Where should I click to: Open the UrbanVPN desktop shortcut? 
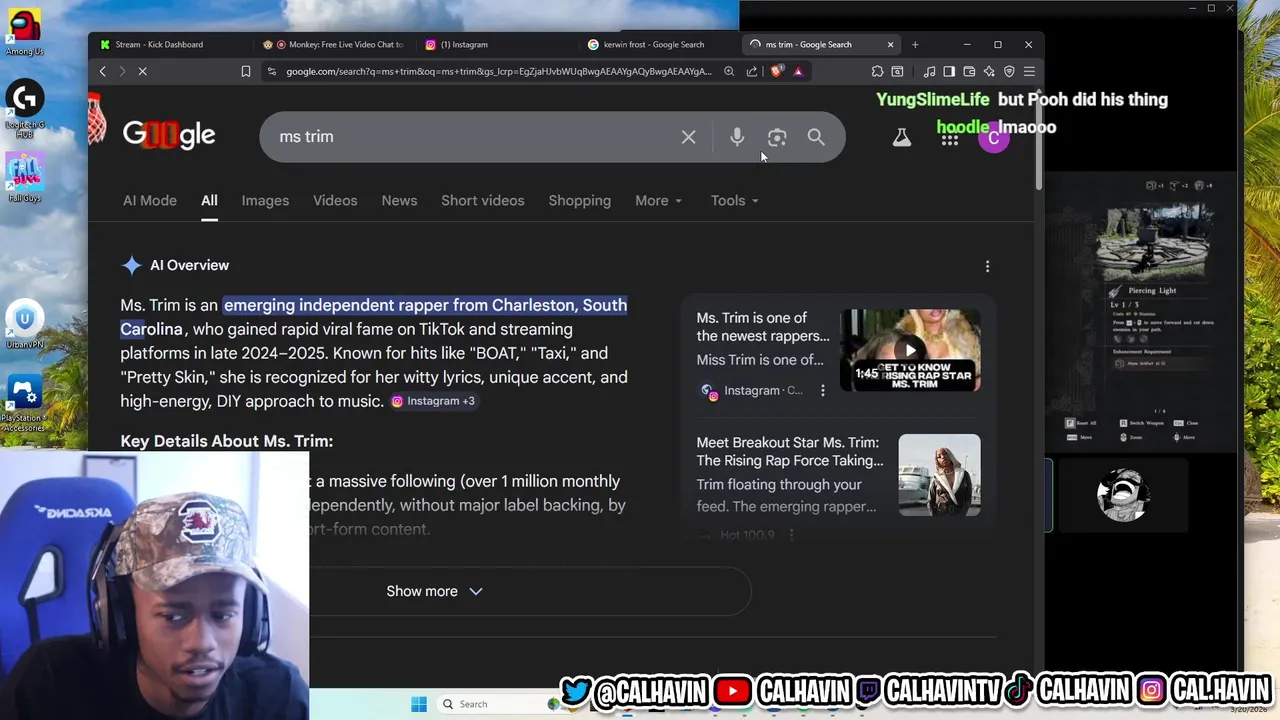coord(25,325)
